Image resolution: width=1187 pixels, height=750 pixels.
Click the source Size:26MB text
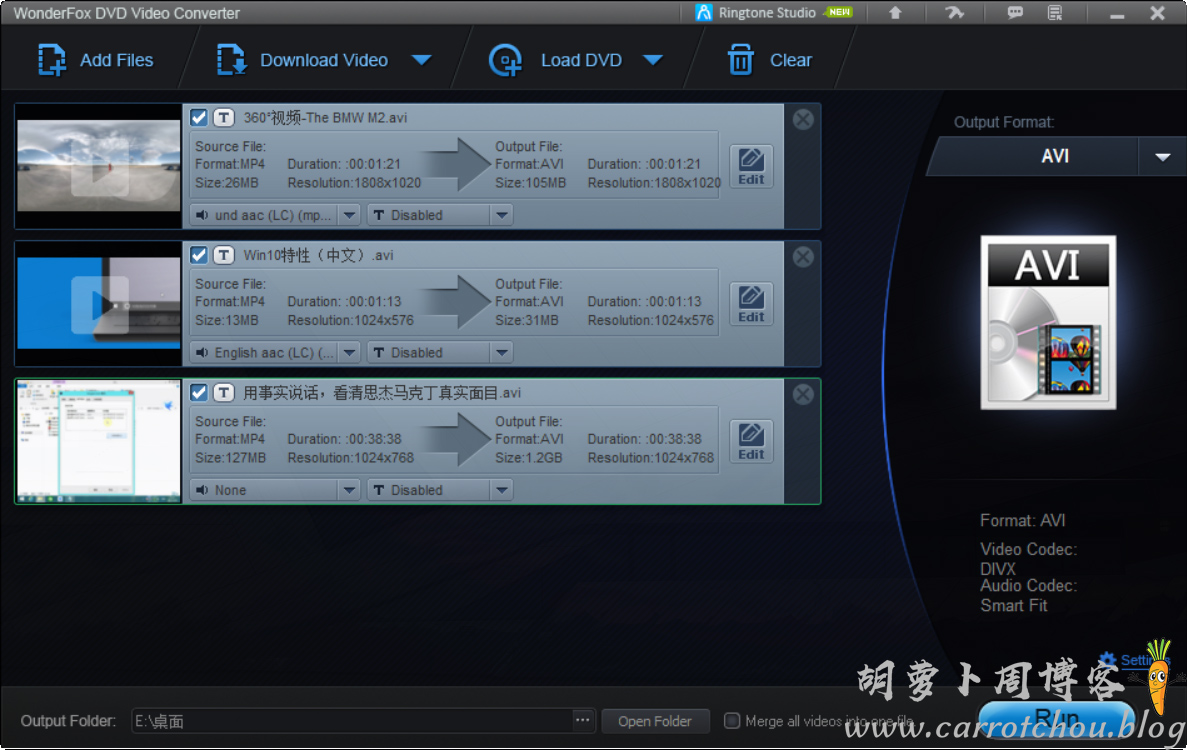pyautogui.click(x=226, y=183)
